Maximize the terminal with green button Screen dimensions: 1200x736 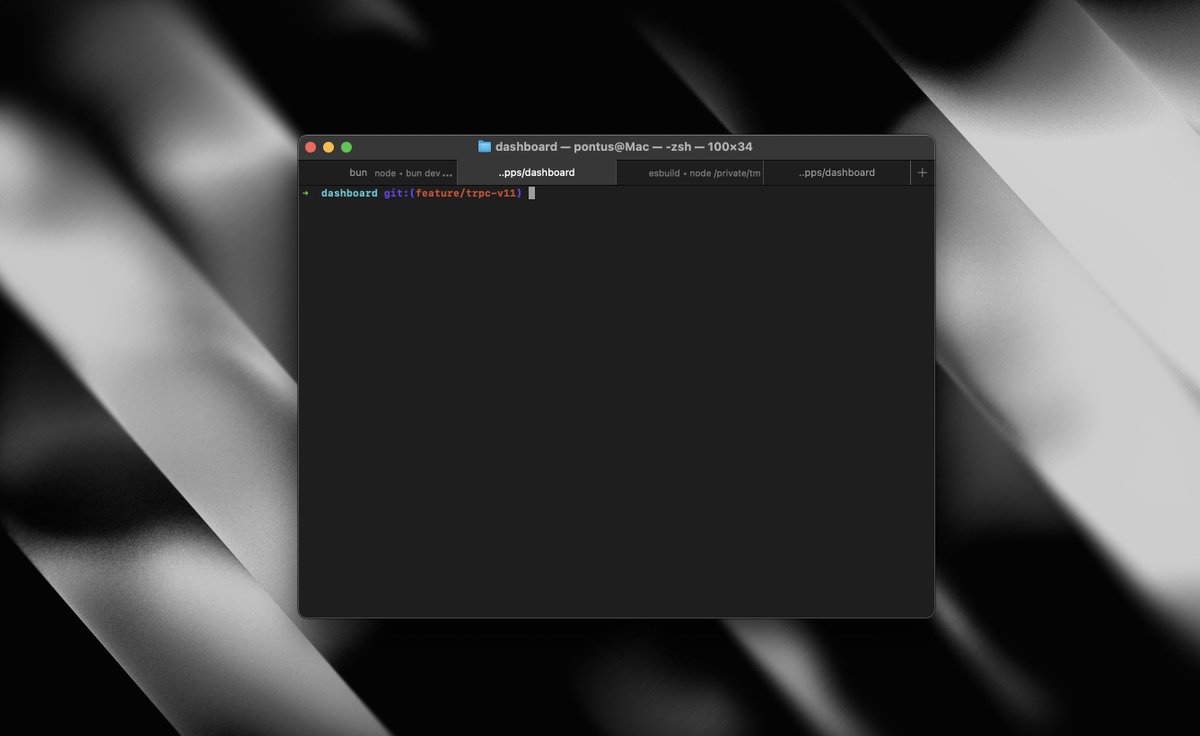346,147
